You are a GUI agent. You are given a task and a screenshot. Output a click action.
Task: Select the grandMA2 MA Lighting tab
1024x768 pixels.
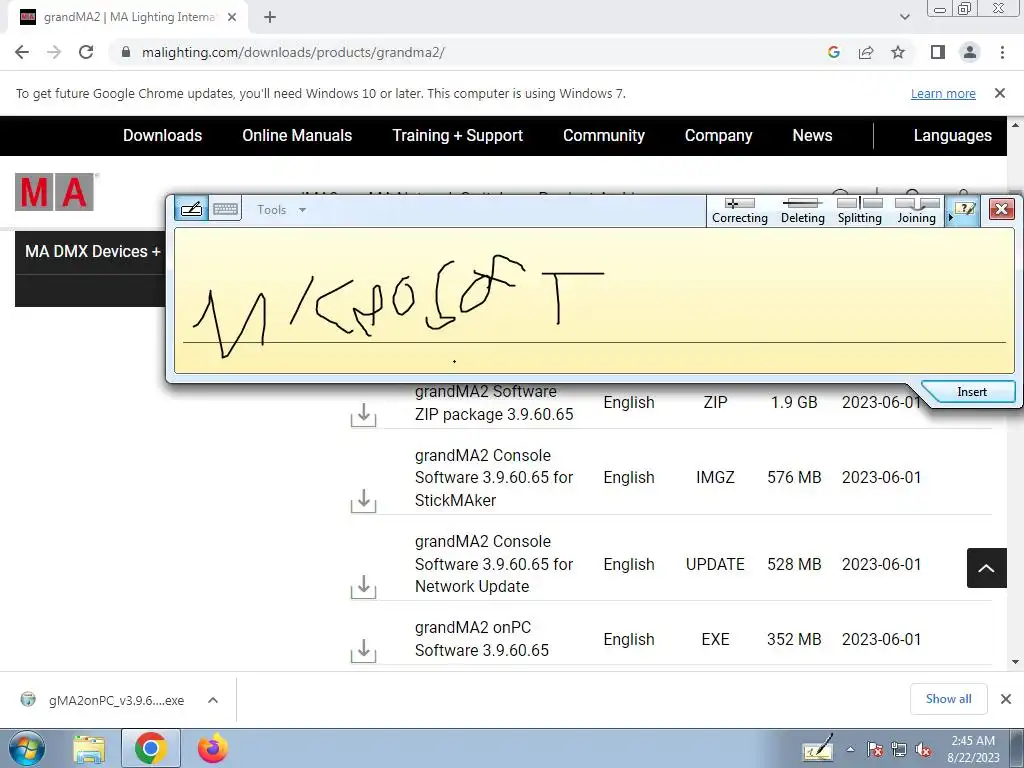pyautogui.click(x=128, y=18)
